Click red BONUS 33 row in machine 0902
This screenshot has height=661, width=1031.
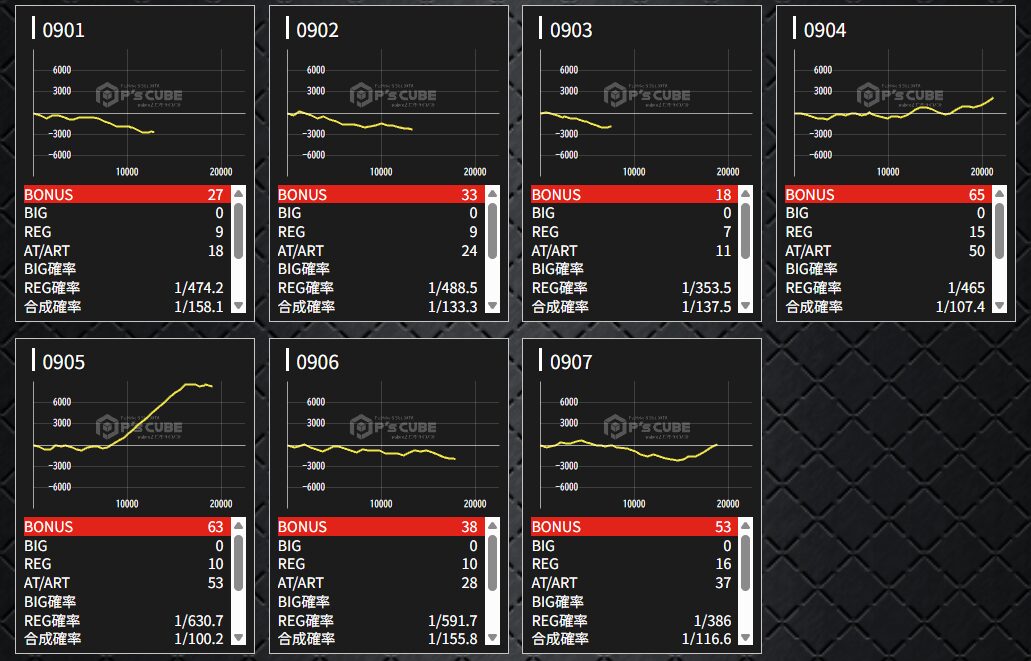click(x=381, y=195)
